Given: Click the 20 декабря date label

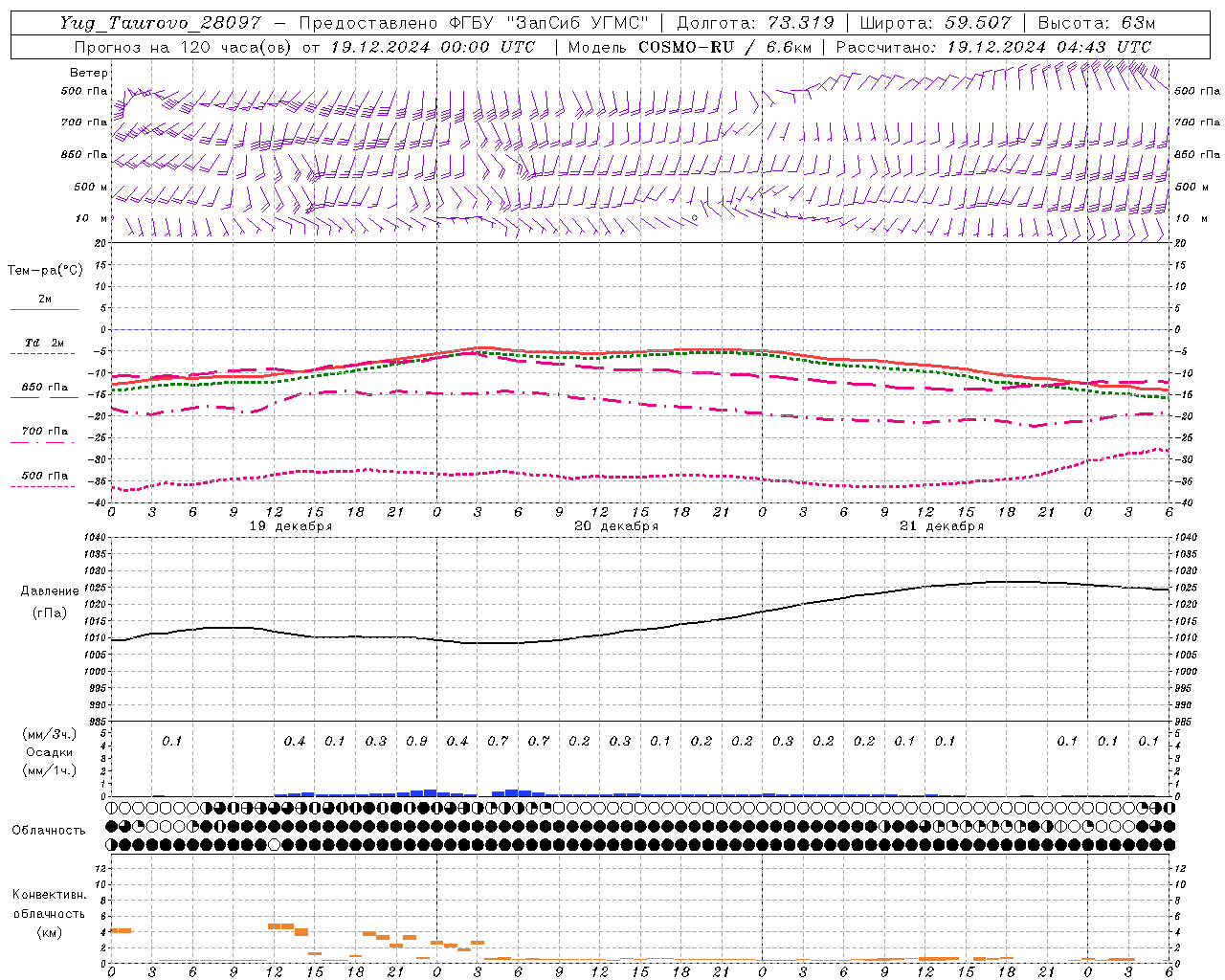Looking at the screenshot, I should 616,526.
